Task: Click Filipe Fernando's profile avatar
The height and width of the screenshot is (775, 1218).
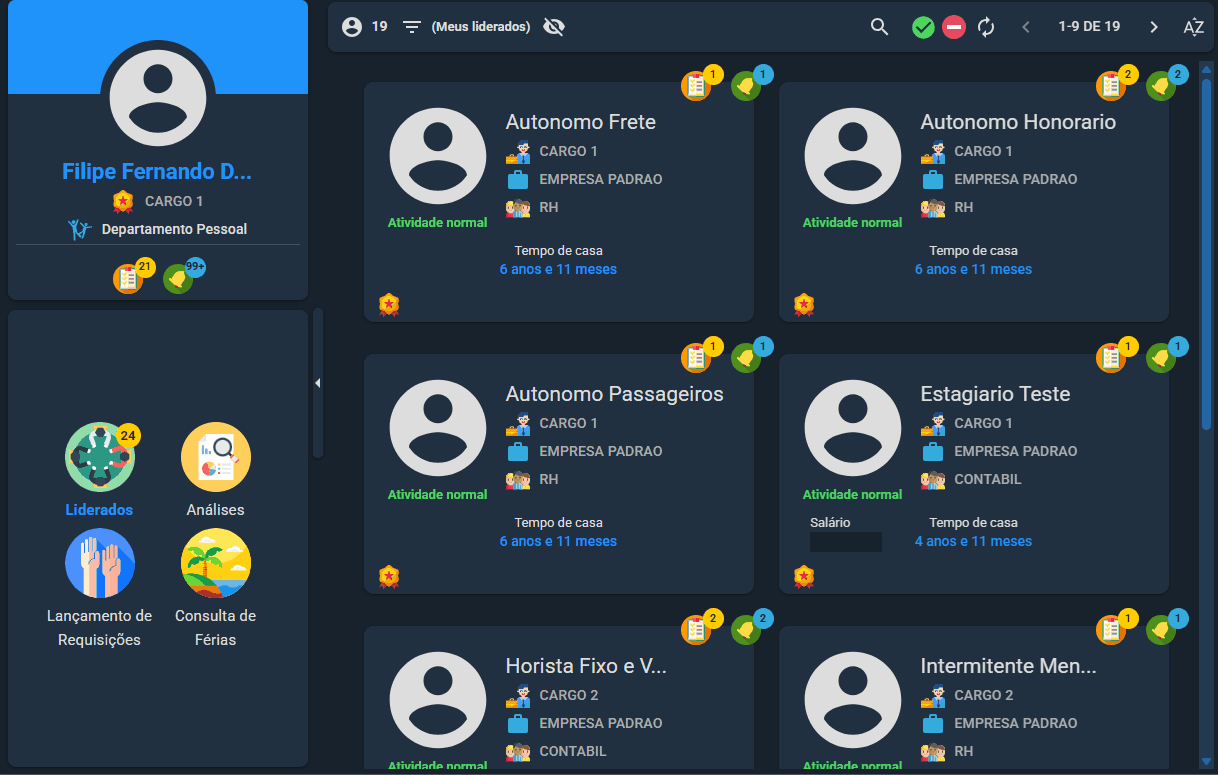Action: [158, 97]
